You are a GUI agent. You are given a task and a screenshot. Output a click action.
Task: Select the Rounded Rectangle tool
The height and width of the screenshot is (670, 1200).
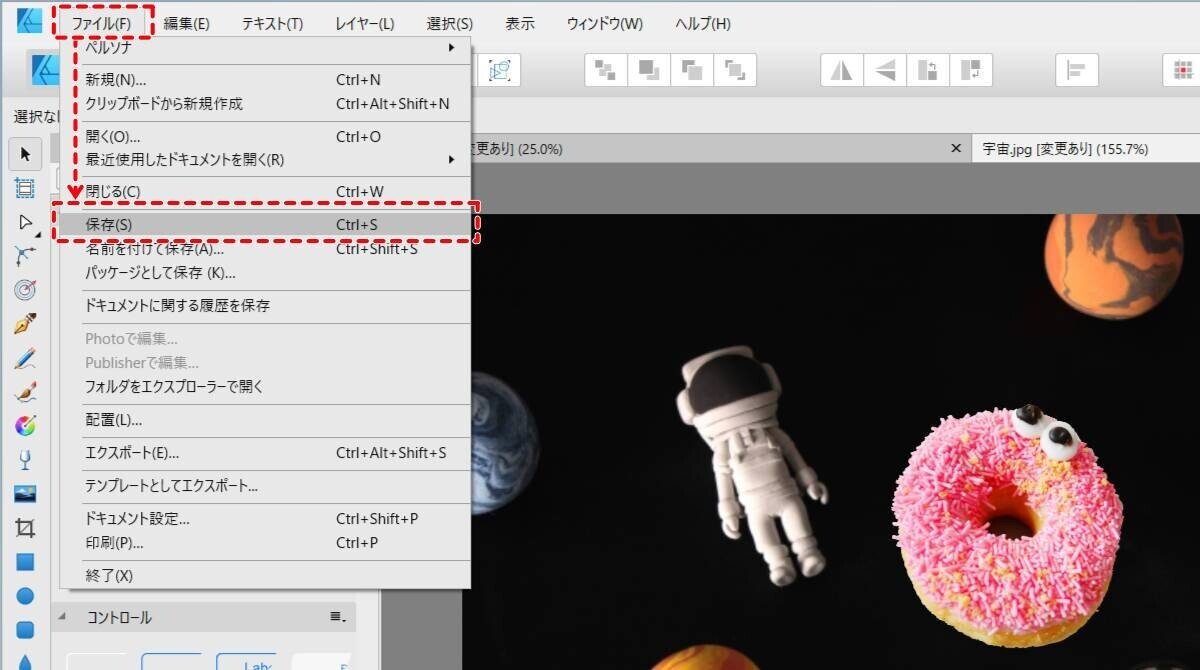click(x=25, y=630)
